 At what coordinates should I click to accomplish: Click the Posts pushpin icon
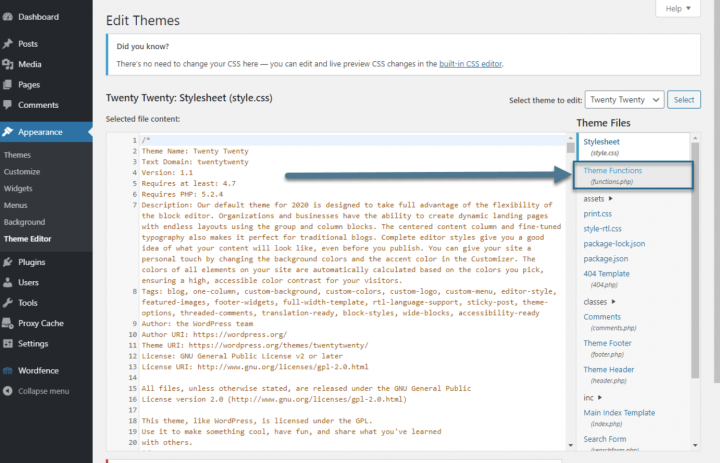(7, 44)
